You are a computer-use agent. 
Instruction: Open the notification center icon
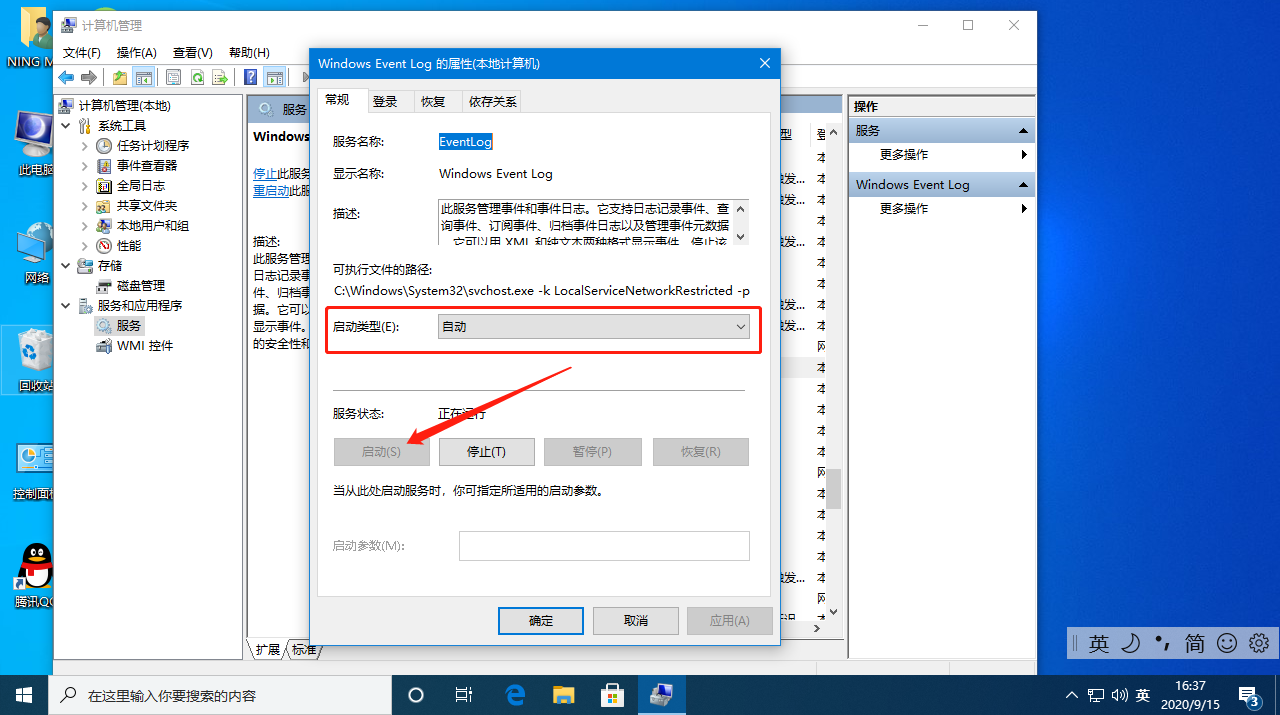pyautogui.click(x=1249, y=695)
